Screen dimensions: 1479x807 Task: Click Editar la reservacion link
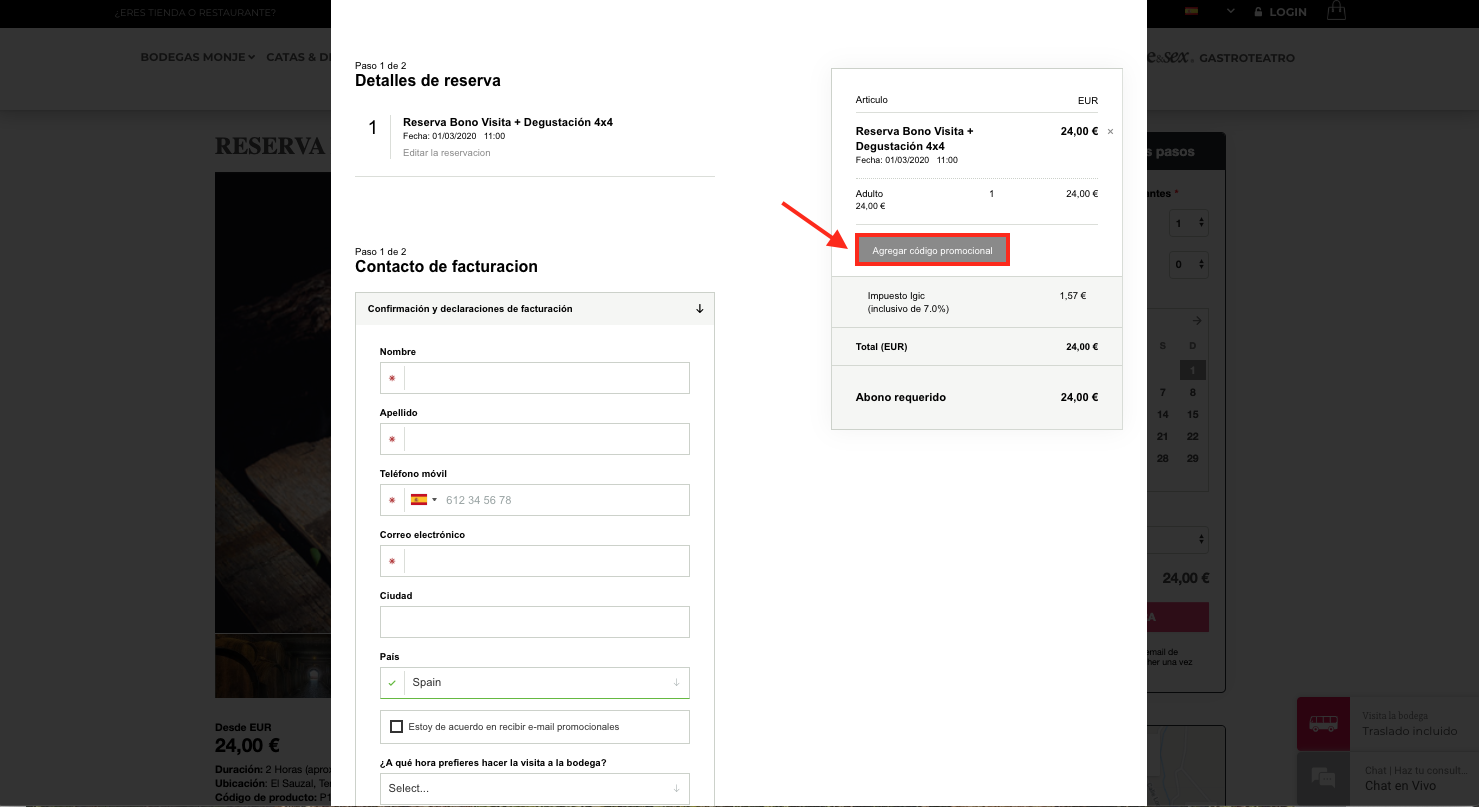(447, 153)
